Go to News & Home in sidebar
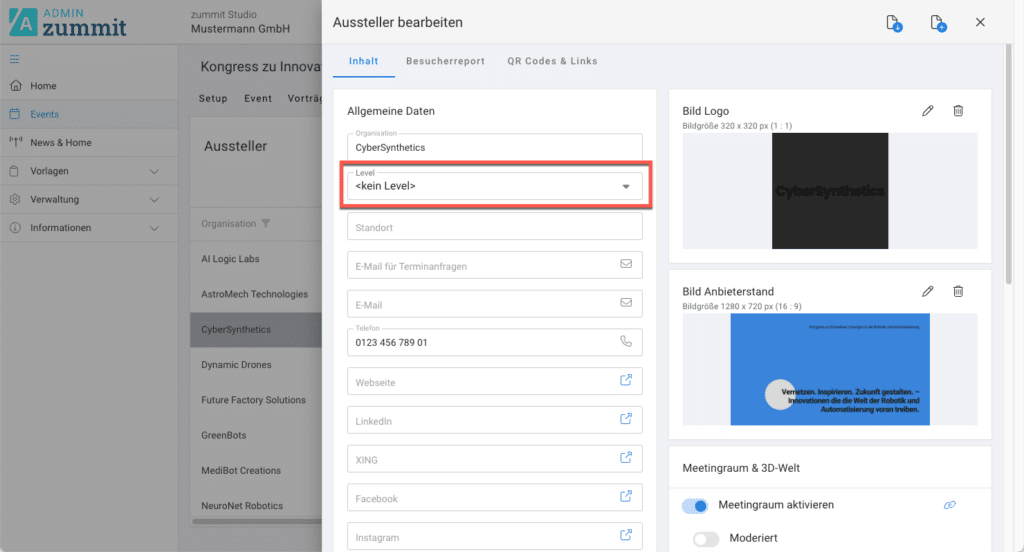This screenshot has height=552, width=1024. click(x=60, y=143)
